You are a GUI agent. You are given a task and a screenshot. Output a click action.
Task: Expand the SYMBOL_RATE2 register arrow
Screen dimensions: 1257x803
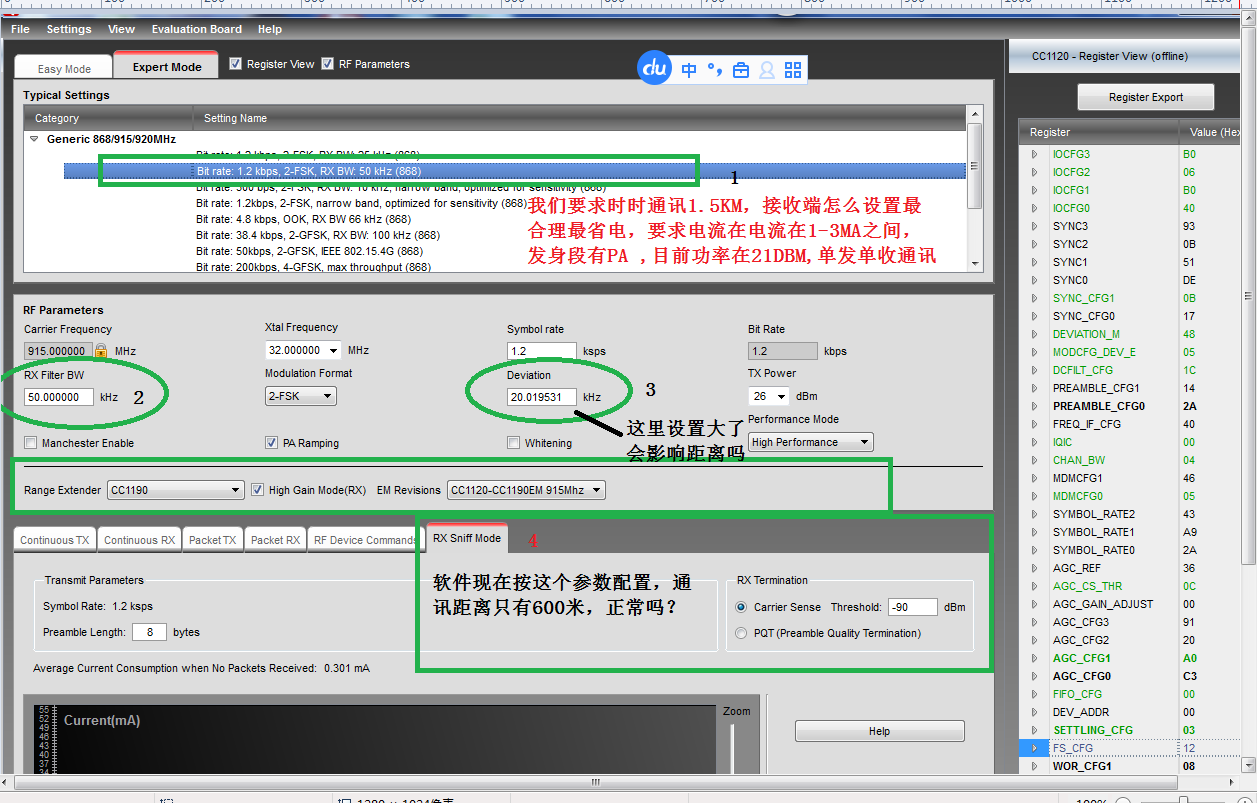point(1035,514)
